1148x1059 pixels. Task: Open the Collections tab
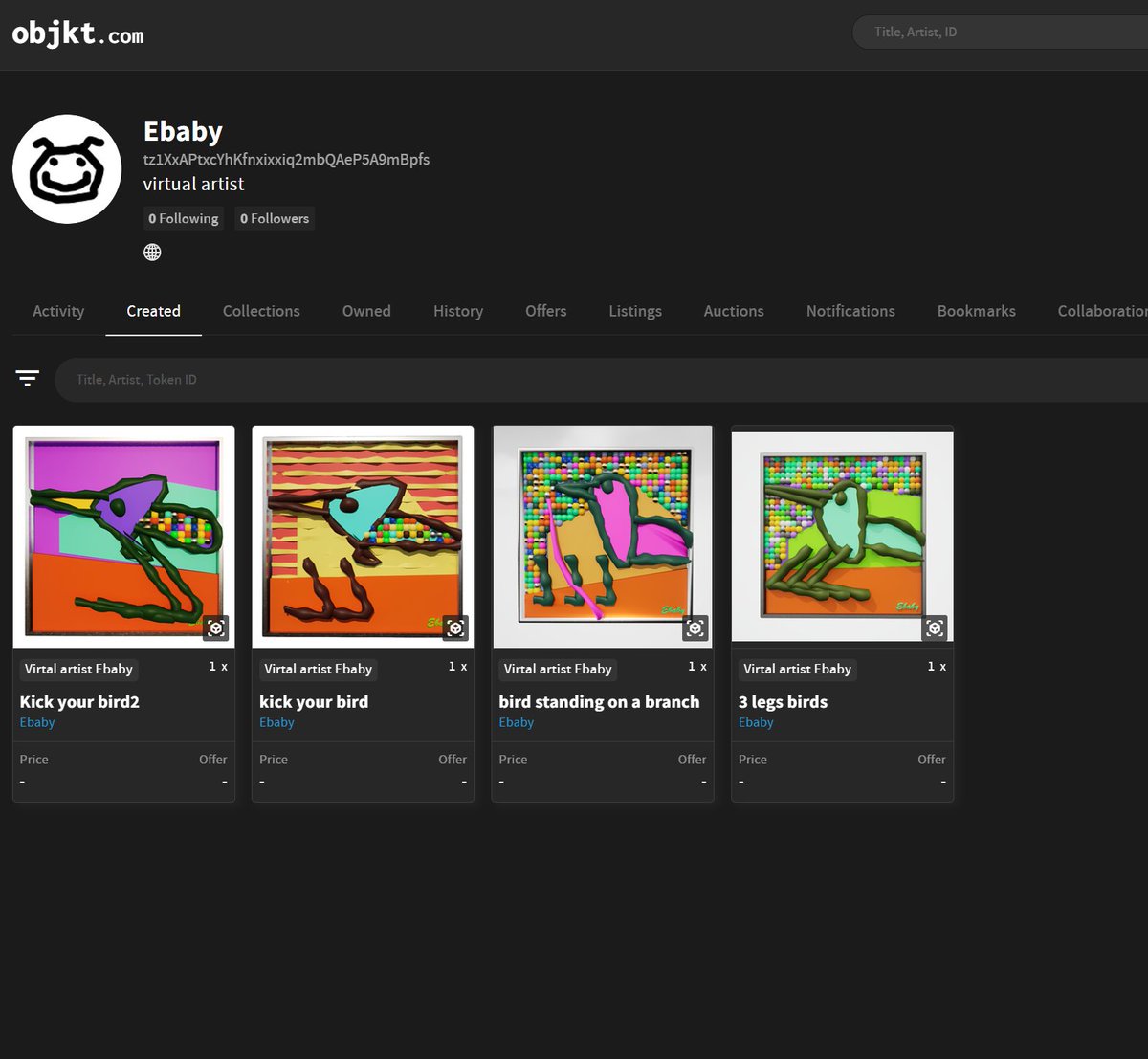(x=261, y=311)
